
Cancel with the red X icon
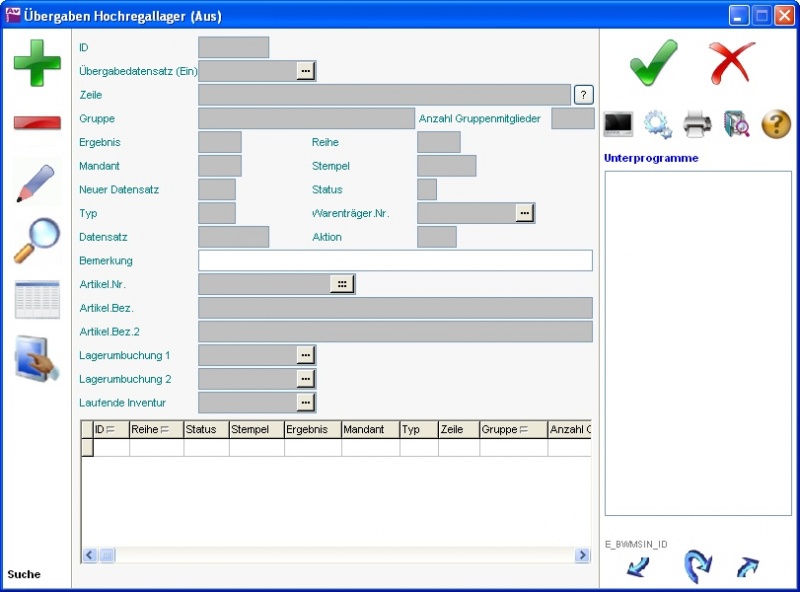[x=732, y=63]
